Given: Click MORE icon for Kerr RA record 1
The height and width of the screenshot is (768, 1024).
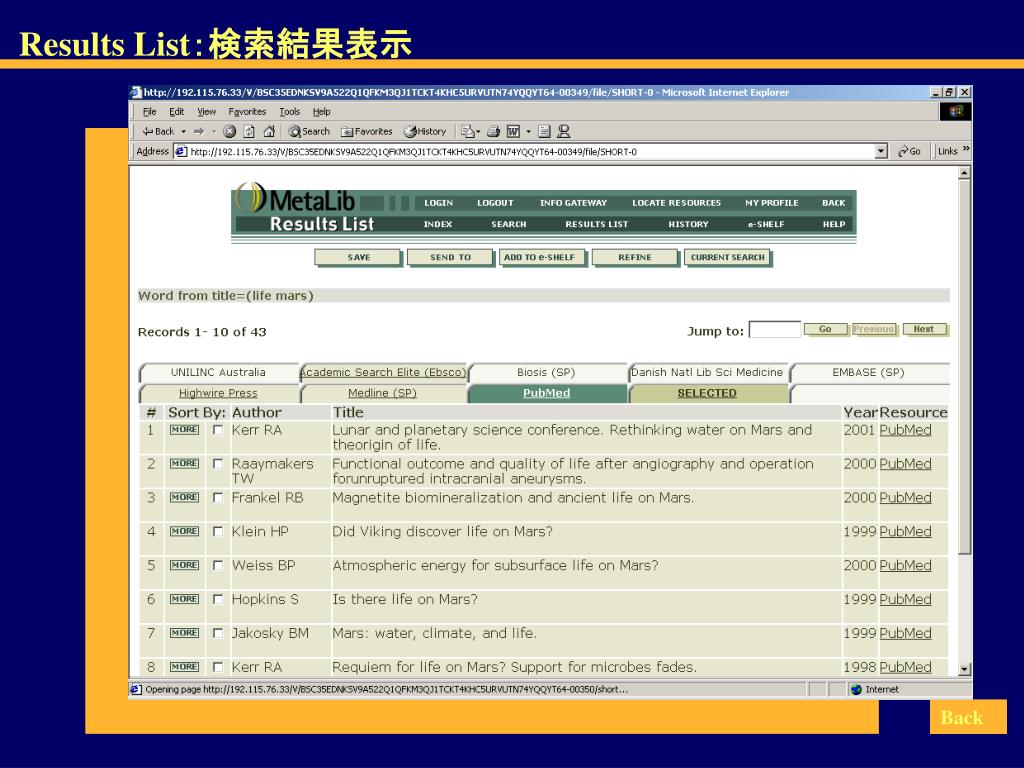Looking at the screenshot, I should click(x=184, y=430).
